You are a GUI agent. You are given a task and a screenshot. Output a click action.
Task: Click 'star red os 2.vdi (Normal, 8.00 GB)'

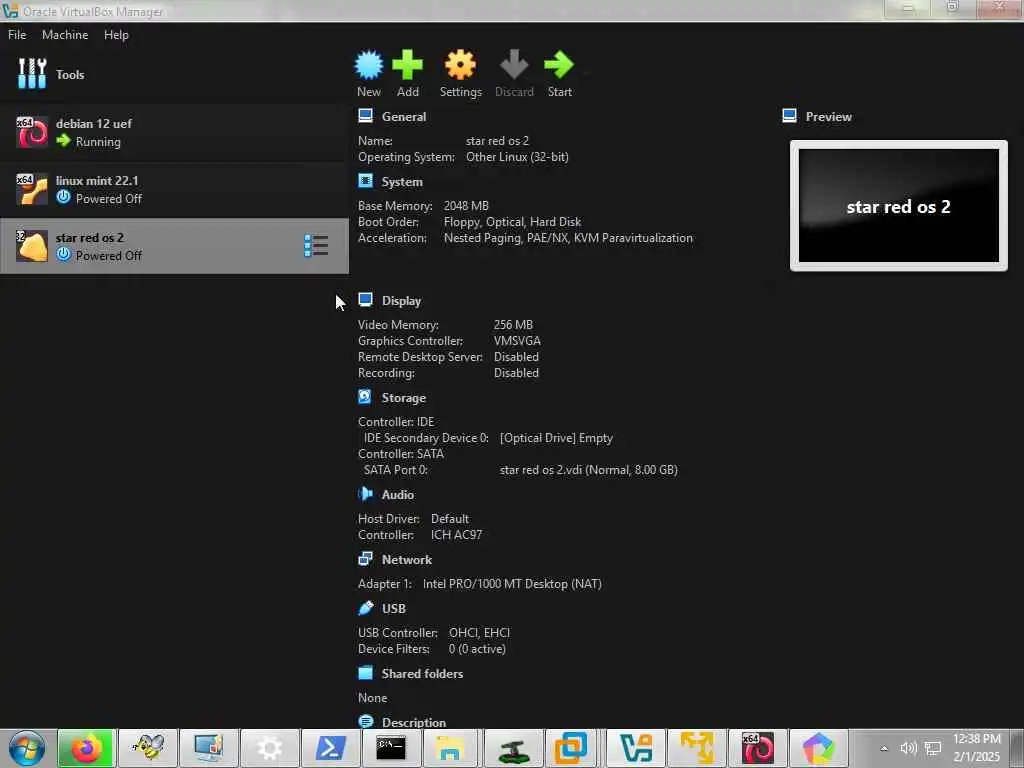588,470
